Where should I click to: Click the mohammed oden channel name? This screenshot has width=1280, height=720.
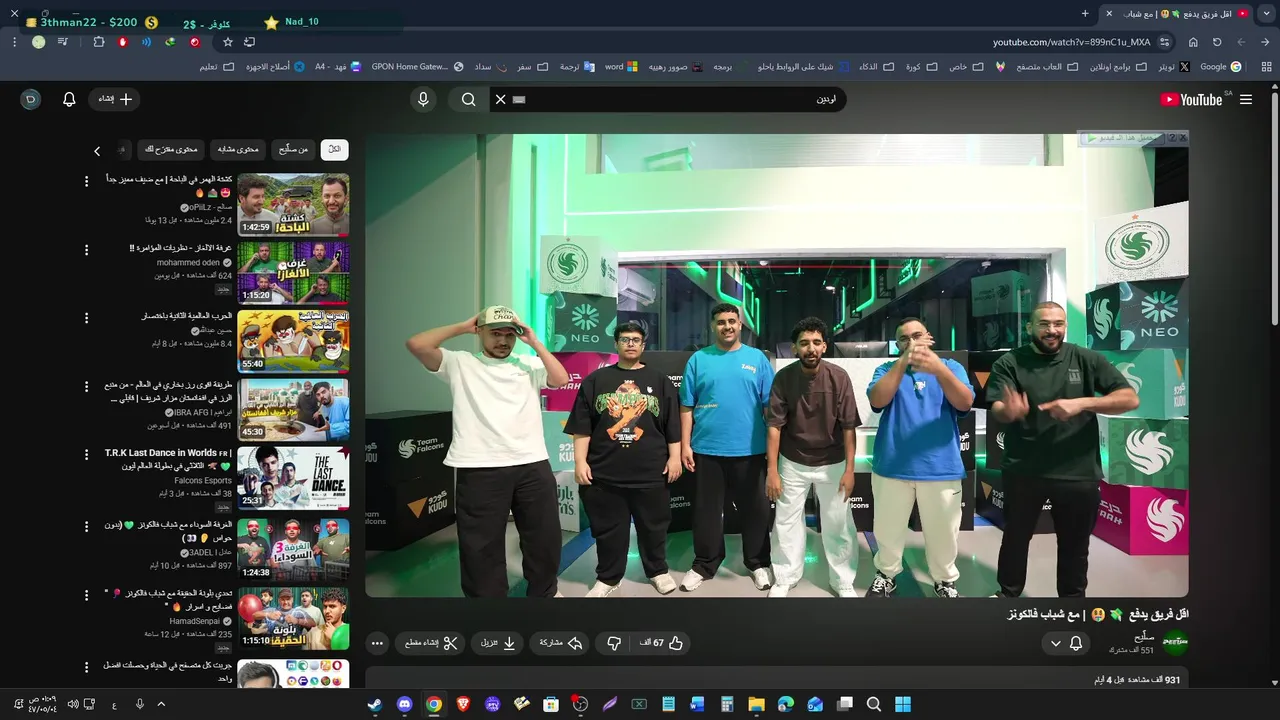pyautogui.click(x=188, y=263)
